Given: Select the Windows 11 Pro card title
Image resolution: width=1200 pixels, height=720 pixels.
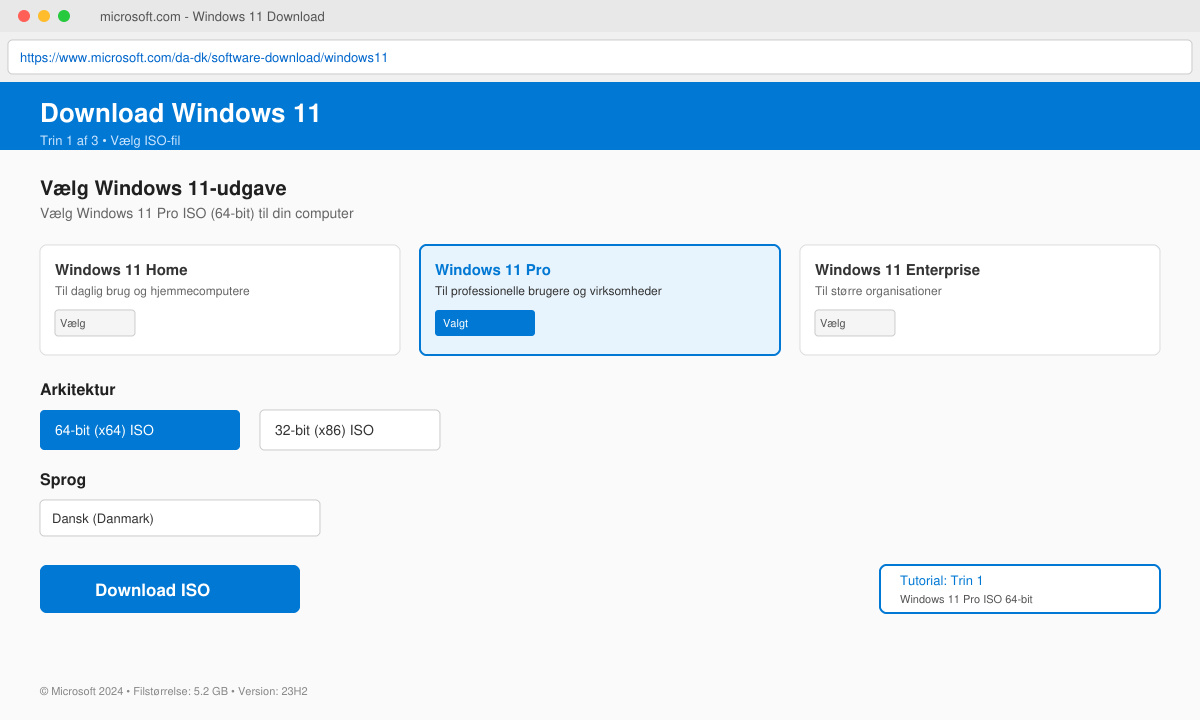Looking at the screenshot, I should click(493, 270).
